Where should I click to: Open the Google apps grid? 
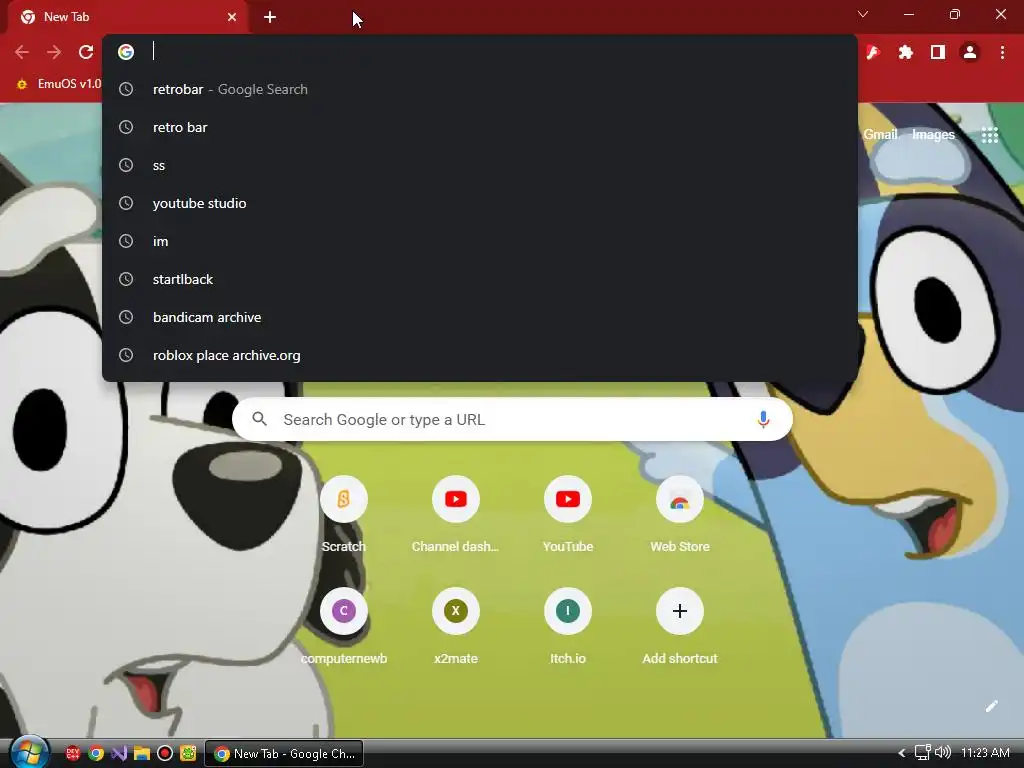[990, 135]
